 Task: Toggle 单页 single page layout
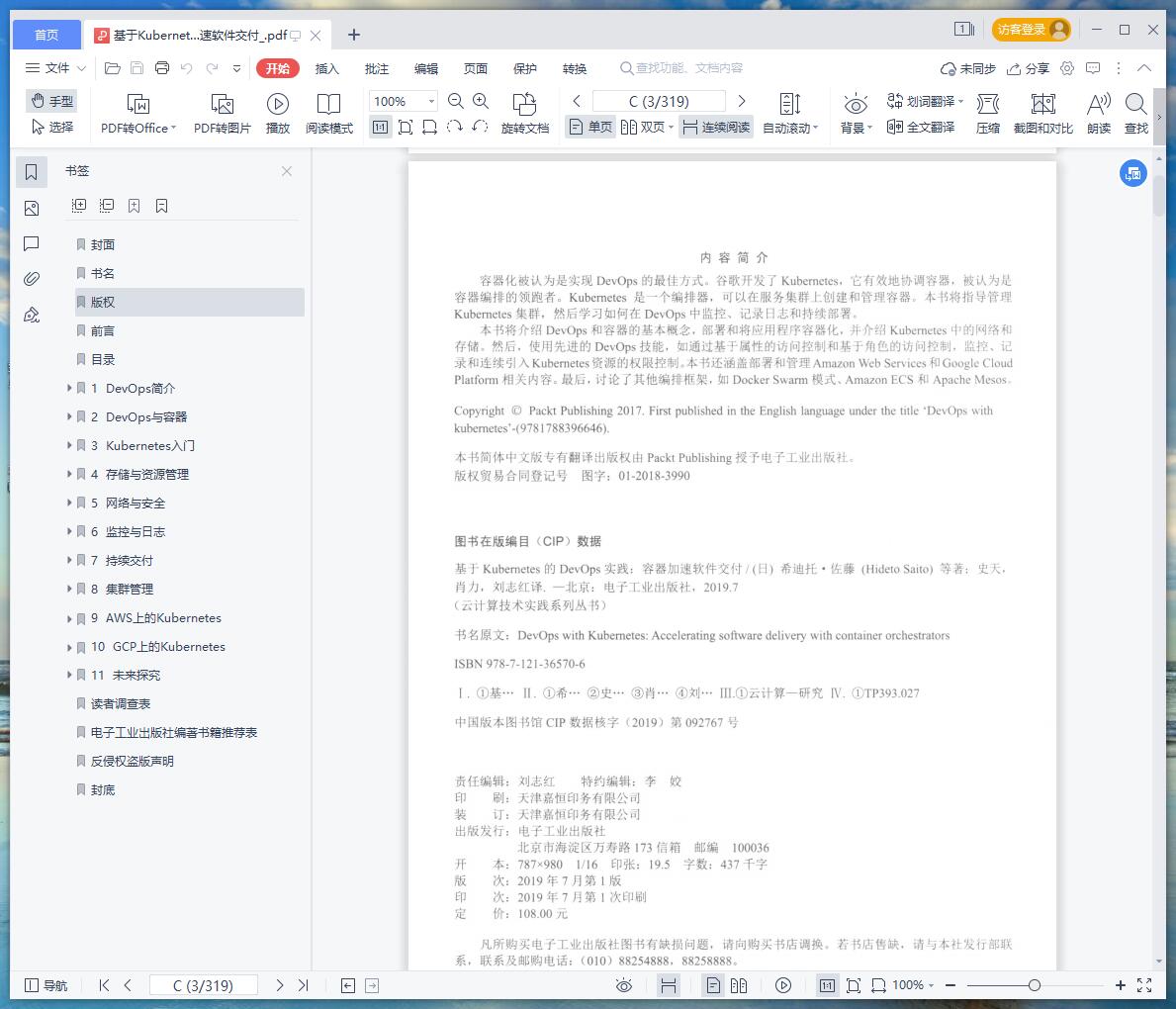(x=591, y=127)
